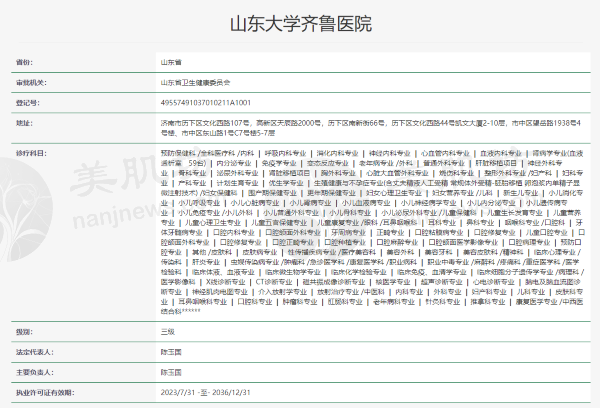
Task: Click the CT诊断专业 entry
Action: [274, 282]
